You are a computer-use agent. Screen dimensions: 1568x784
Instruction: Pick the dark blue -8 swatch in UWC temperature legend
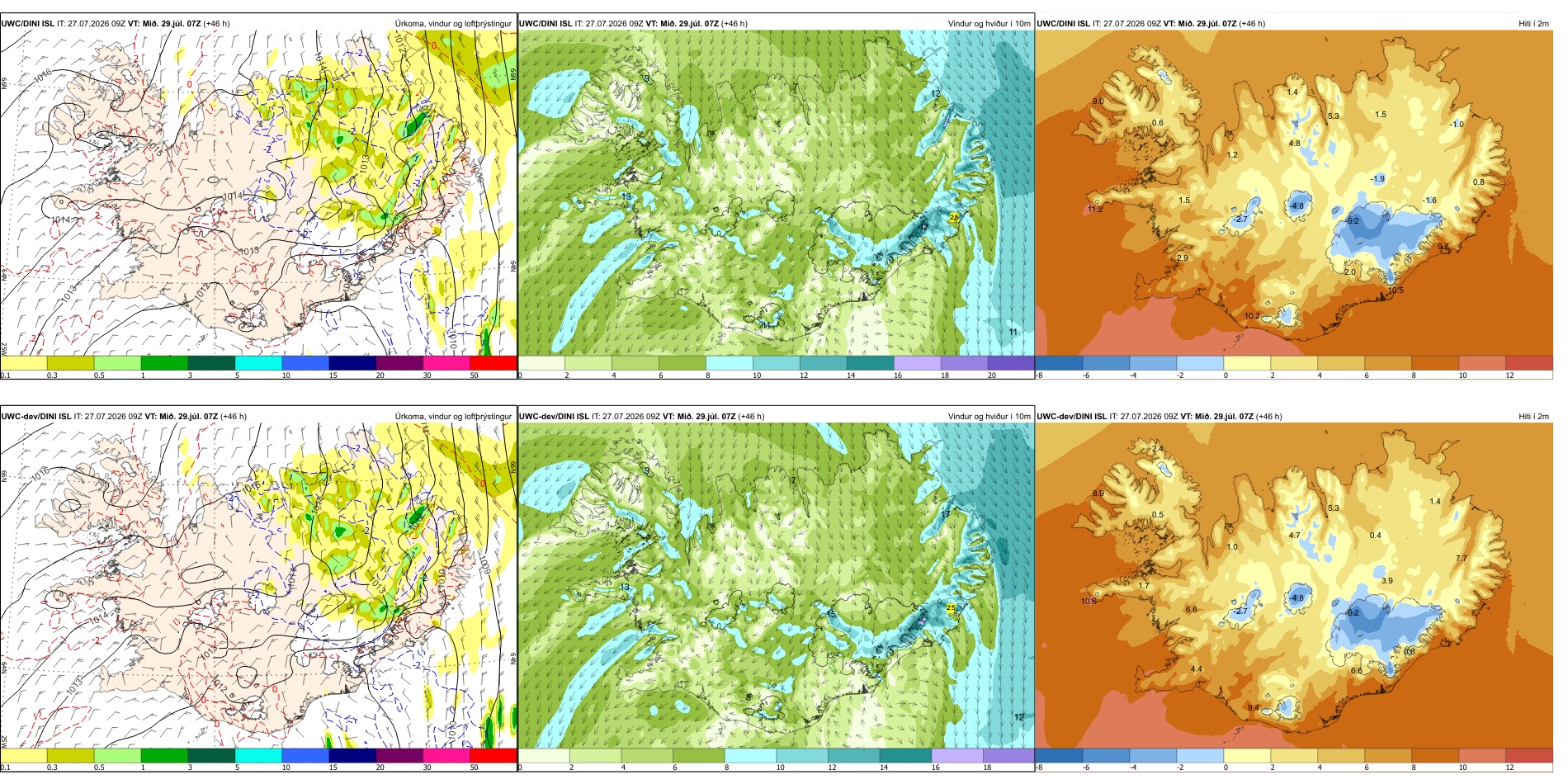click(x=1059, y=362)
